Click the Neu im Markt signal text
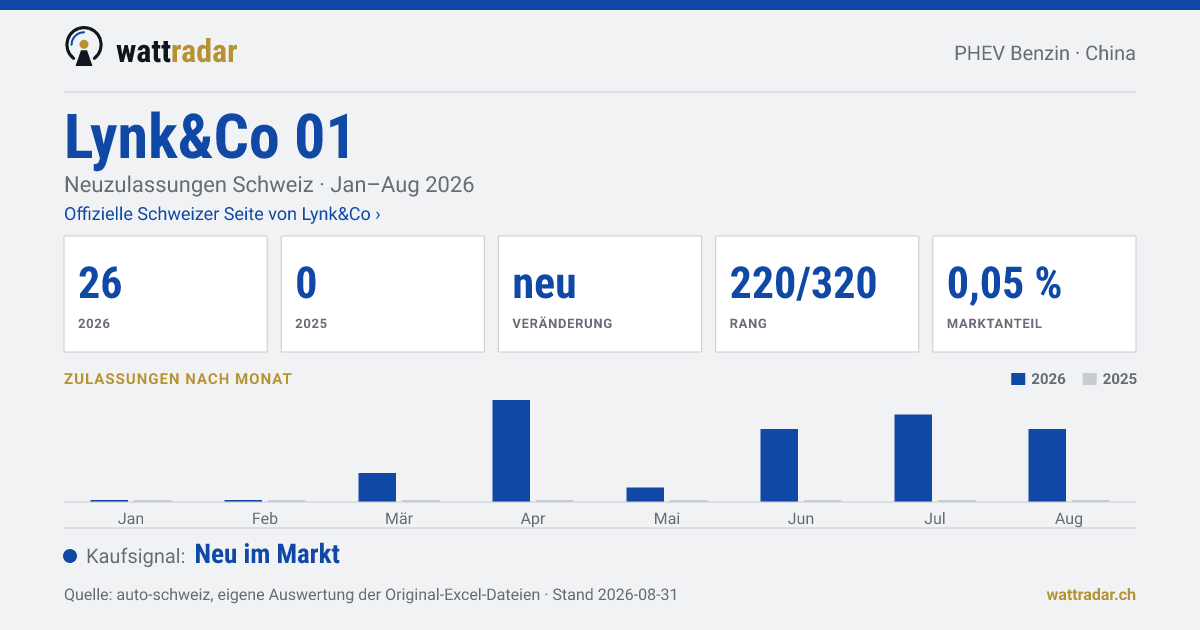 (267, 554)
